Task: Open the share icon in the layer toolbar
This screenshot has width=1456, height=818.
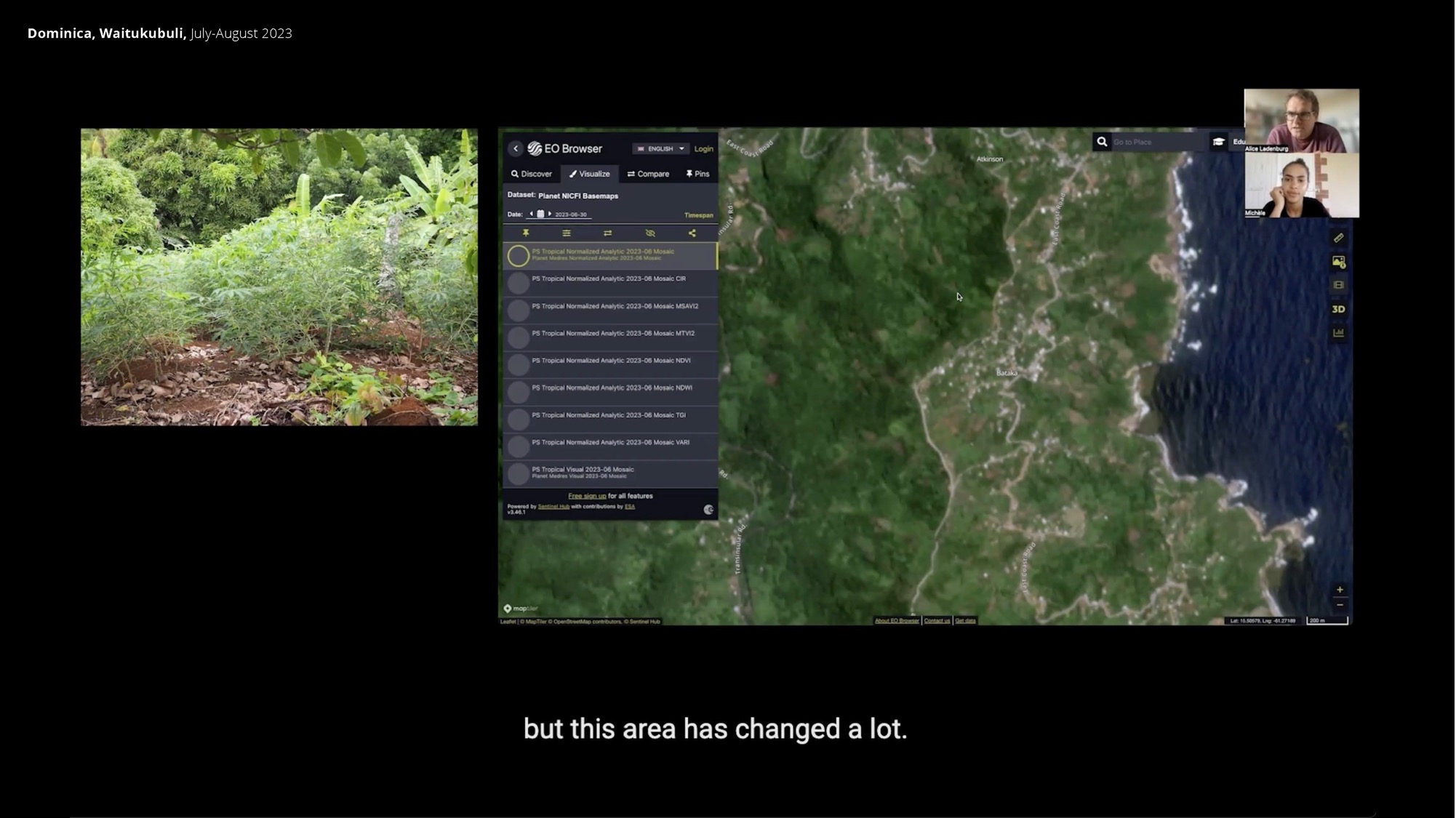Action: 692,233
